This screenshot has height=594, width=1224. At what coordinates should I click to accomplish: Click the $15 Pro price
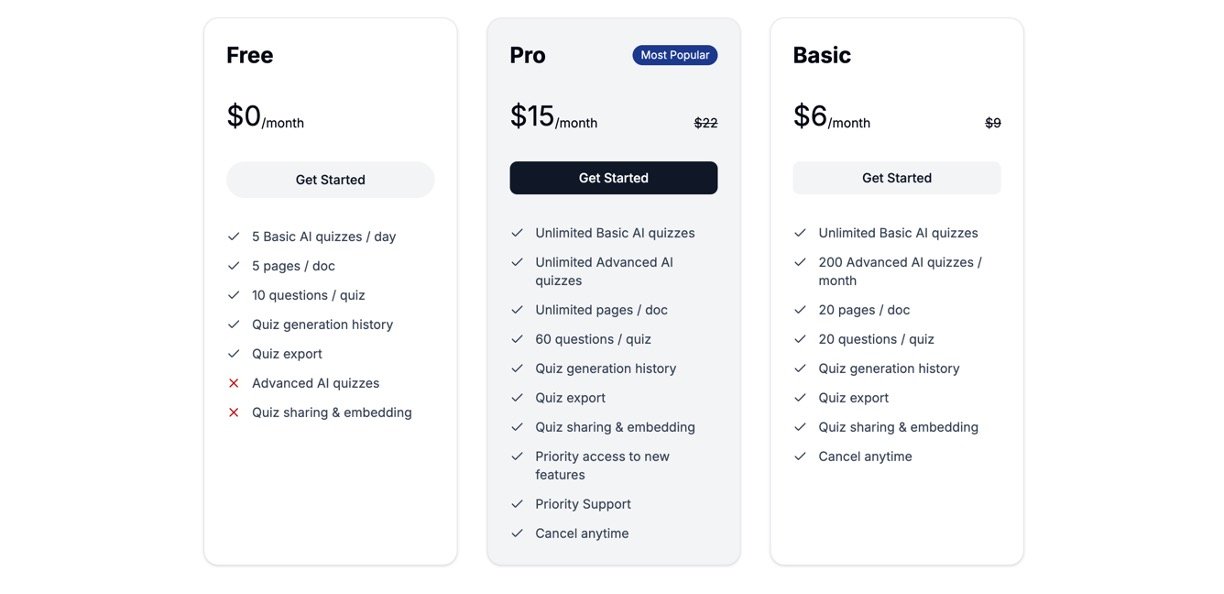pyautogui.click(x=532, y=117)
